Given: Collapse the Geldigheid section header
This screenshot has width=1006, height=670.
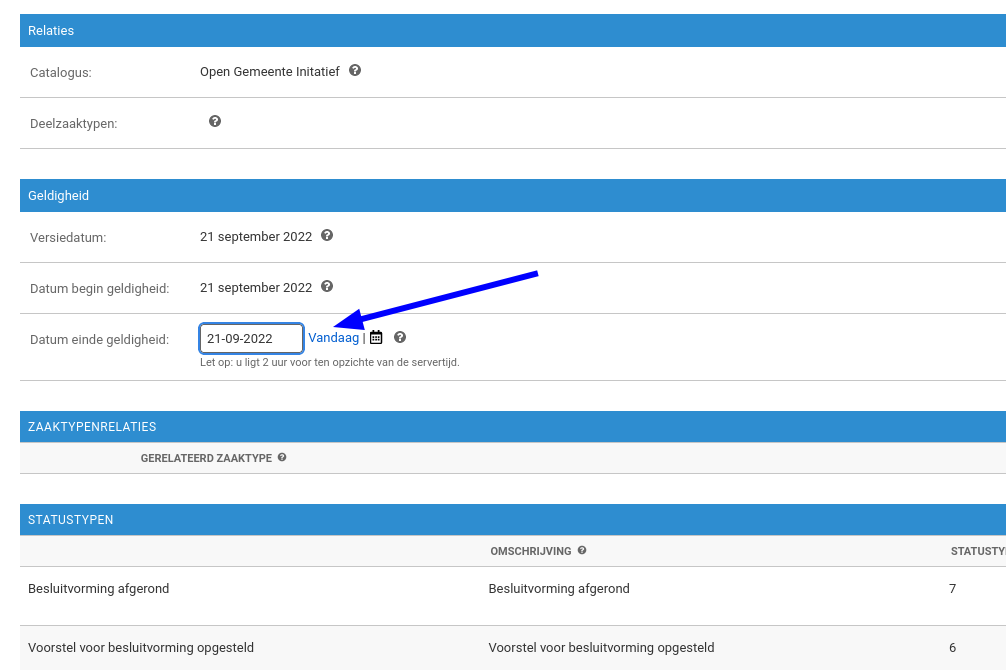Looking at the screenshot, I should pos(58,195).
